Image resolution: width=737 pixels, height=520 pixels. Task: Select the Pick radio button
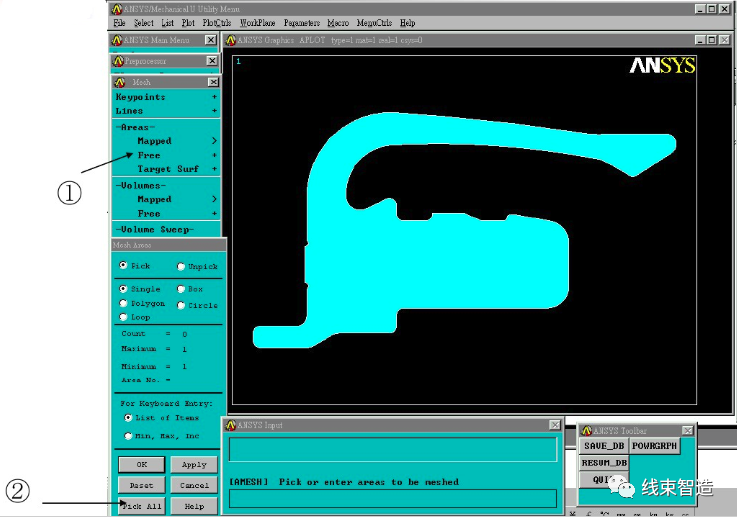123,265
